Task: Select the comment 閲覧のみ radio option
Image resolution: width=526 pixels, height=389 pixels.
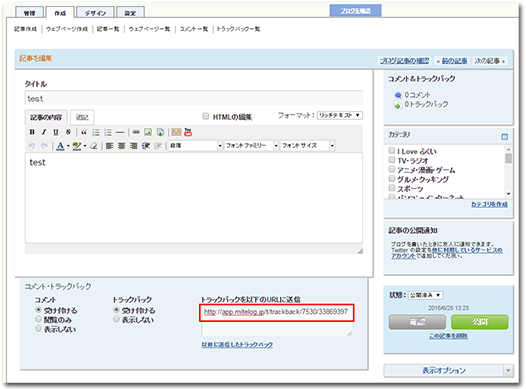Action: tap(38, 319)
